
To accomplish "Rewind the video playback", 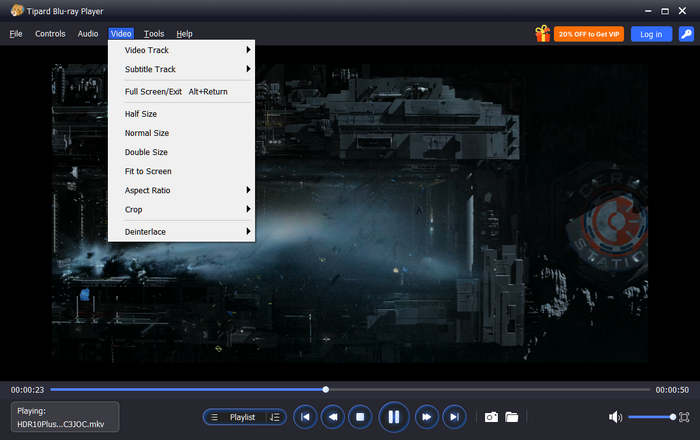I will click(333, 417).
